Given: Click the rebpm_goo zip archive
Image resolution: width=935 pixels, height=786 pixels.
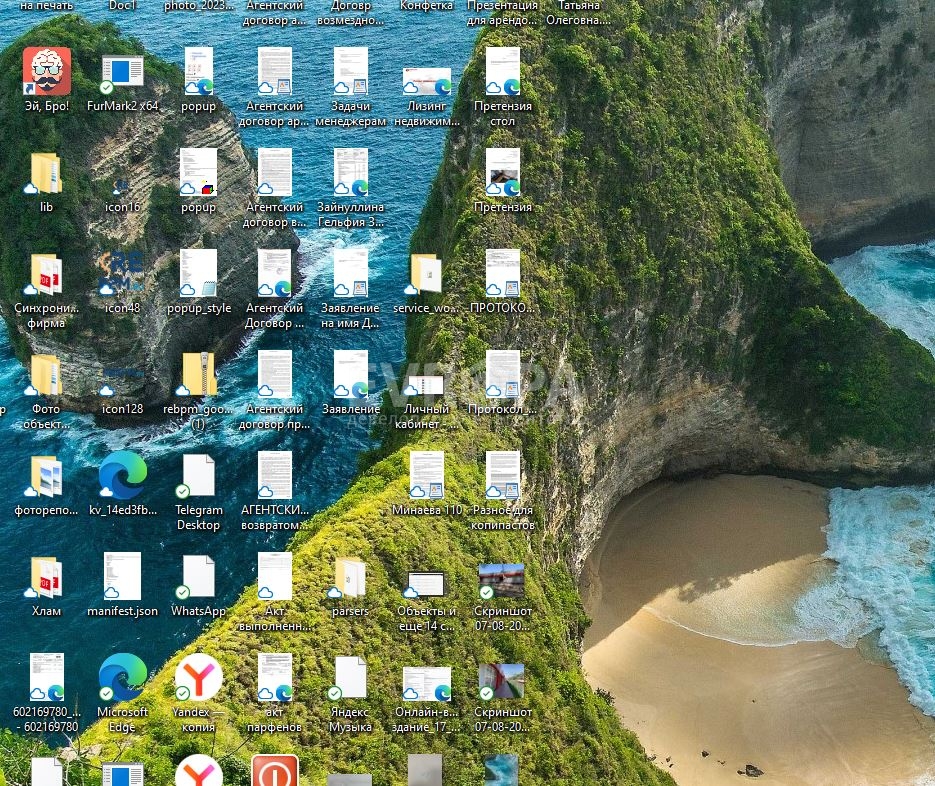Looking at the screenshot, I should pyautogui.click(x=198, y=375).
